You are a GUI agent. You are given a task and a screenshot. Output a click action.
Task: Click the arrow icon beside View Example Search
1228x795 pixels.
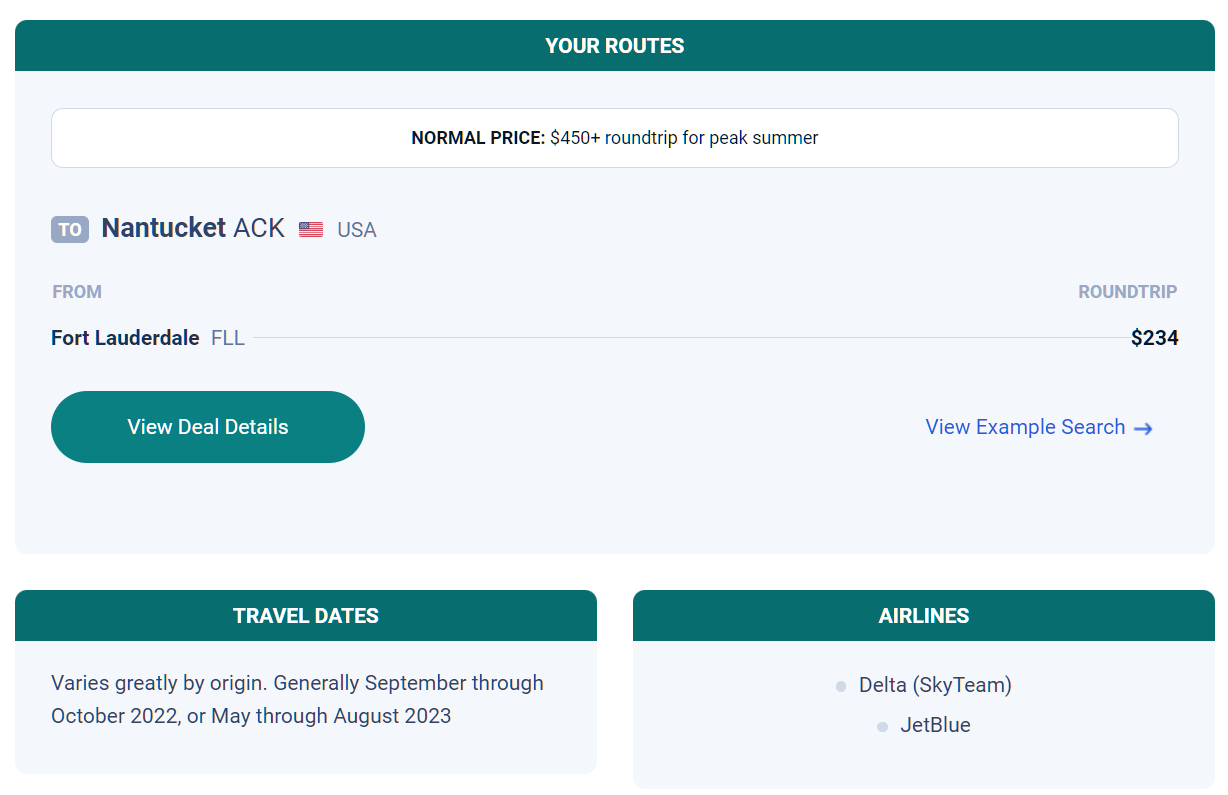coord(1143,428)
